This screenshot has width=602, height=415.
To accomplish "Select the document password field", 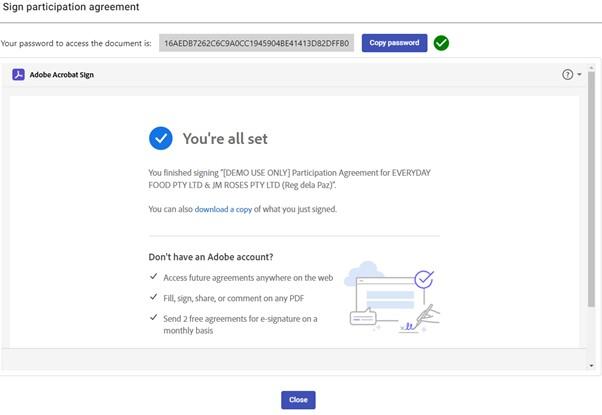I will tap(256, 43).
